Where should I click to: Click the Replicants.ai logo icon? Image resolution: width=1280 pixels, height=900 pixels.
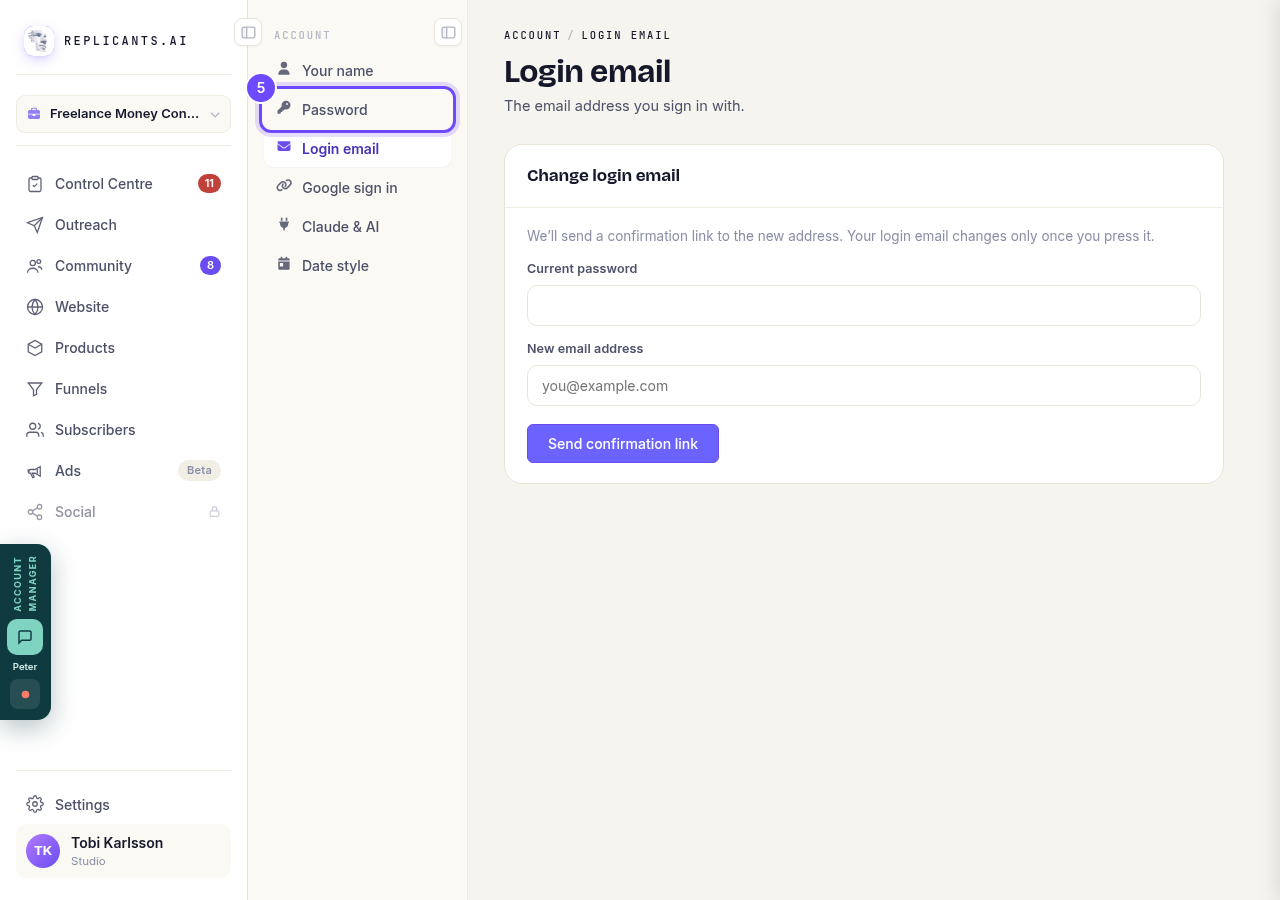tap(39, 41)
